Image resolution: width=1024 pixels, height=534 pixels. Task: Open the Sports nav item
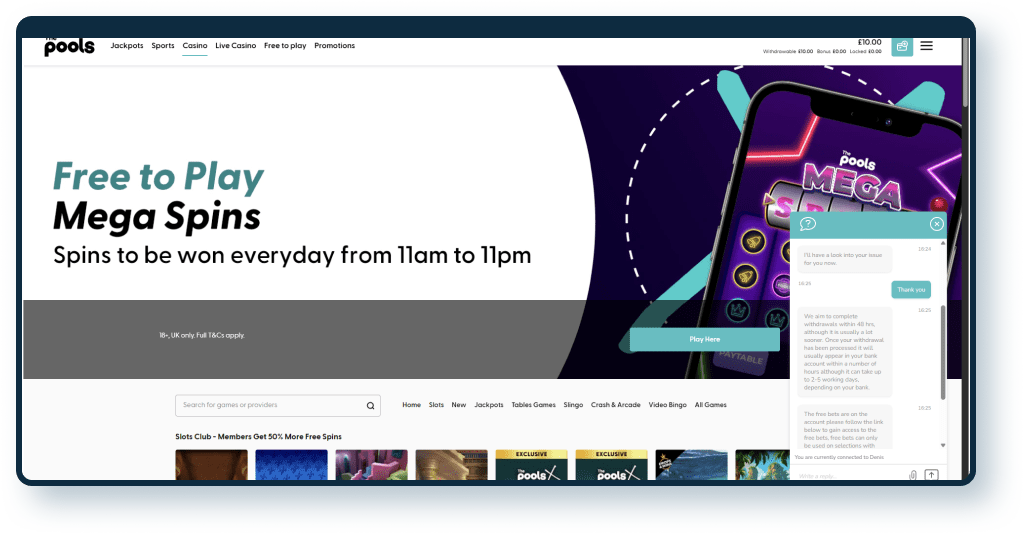pyautogui.click(x=163, y=46)
